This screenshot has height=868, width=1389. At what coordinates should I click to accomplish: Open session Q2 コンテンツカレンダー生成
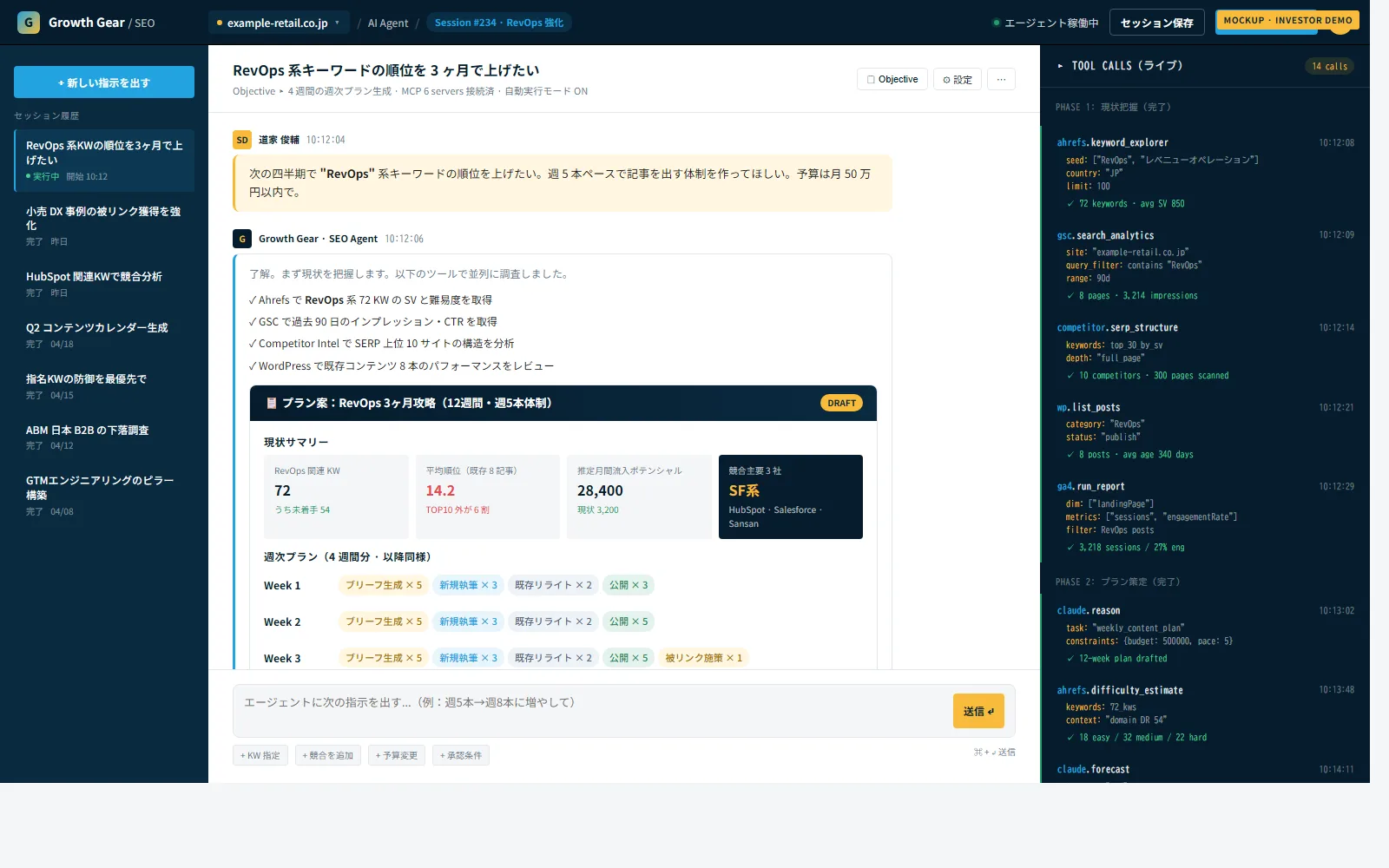coord(104,335)
